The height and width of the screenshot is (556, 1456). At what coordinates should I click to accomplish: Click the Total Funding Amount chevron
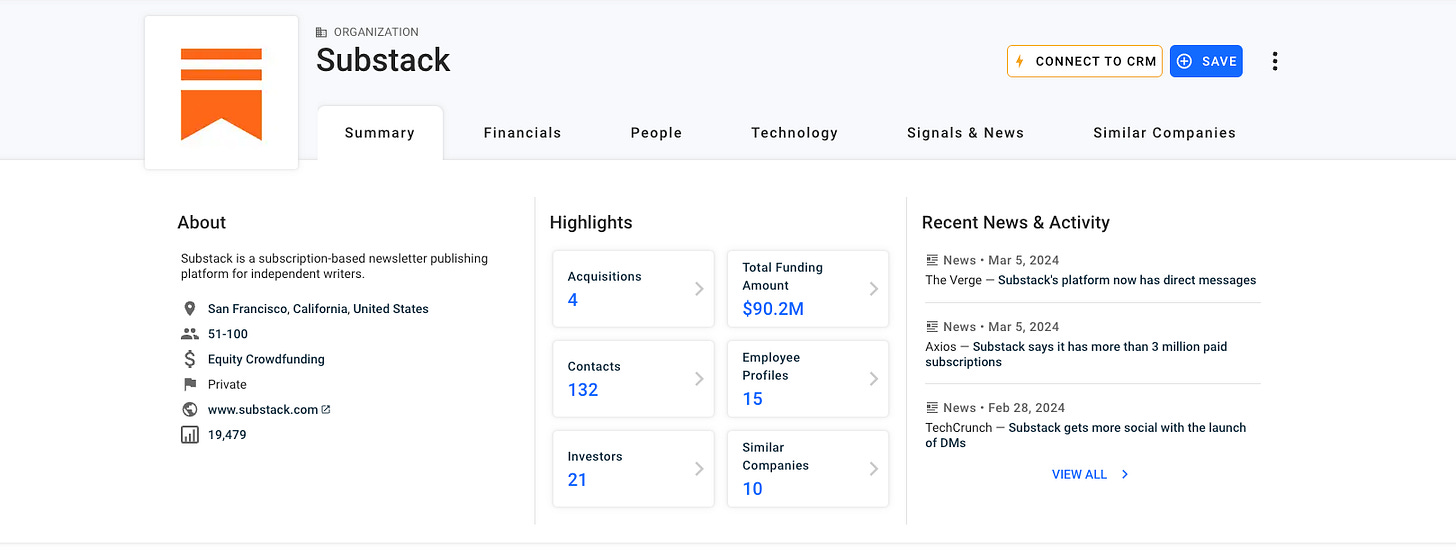(874, 289)
